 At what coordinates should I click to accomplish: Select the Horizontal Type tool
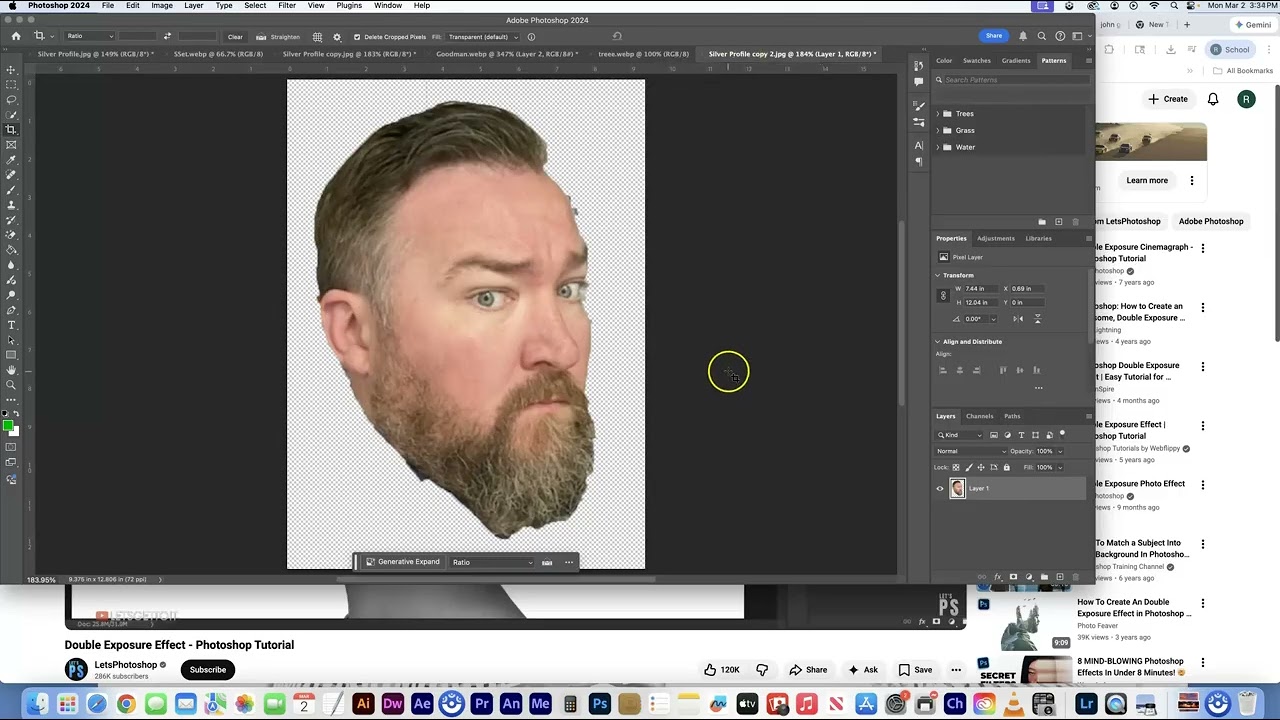tap(11, 325)
